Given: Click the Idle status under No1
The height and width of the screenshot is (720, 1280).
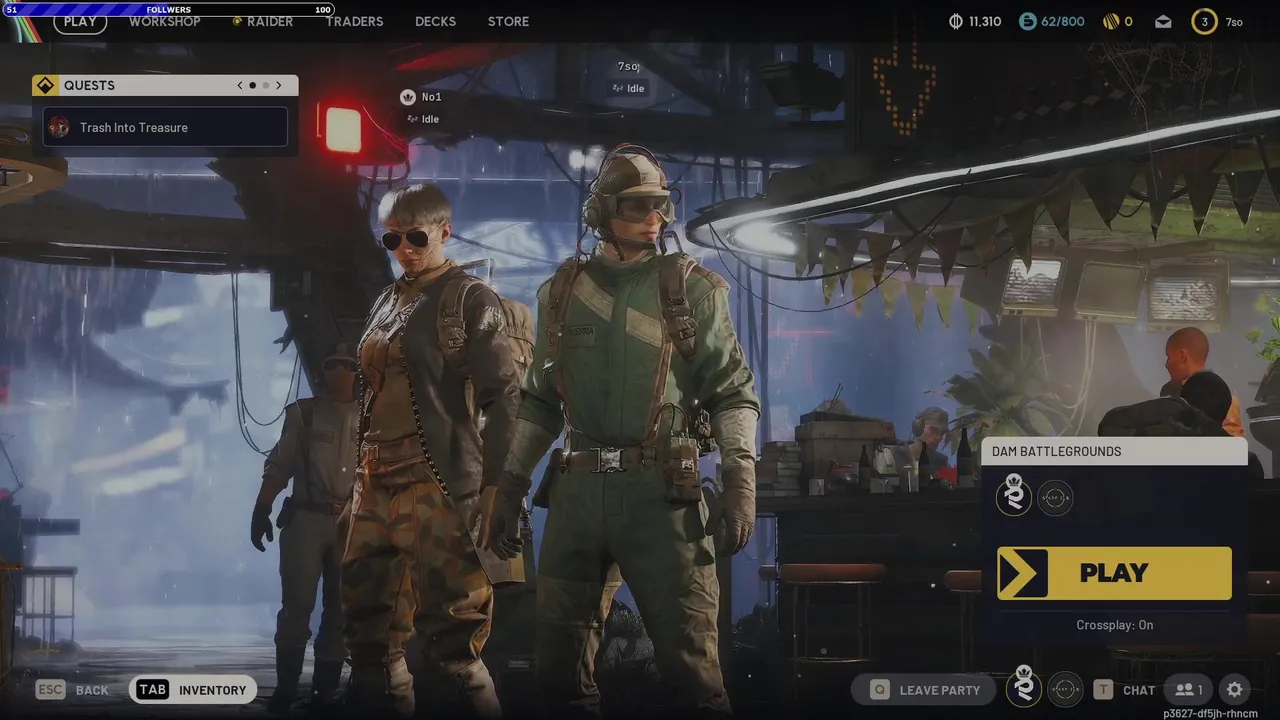Looking at the screenshot, I should click(423, 119).
